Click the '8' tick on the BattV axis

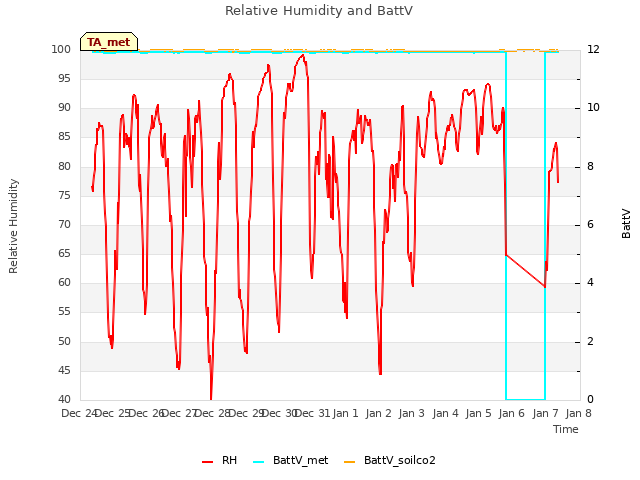pos(590,167)
